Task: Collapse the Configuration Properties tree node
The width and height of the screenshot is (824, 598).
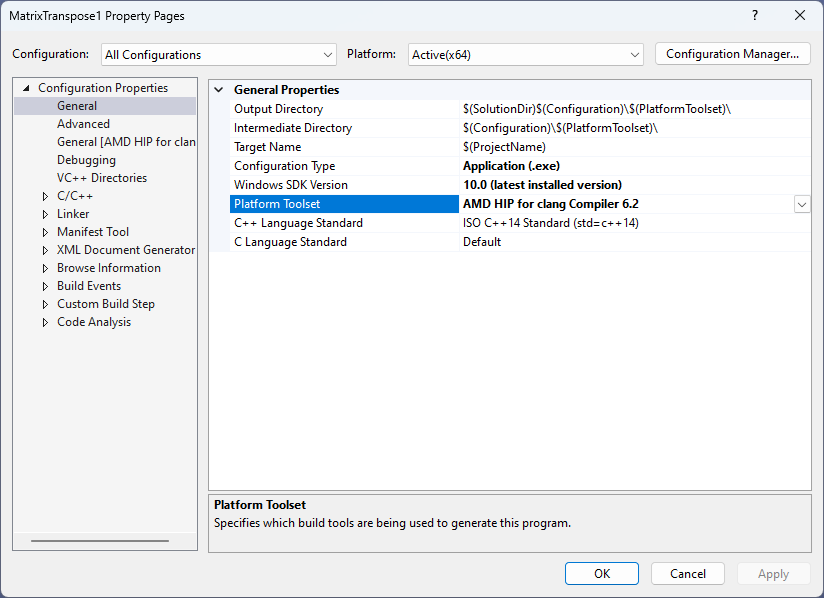Action: click(x=26, y=88)
